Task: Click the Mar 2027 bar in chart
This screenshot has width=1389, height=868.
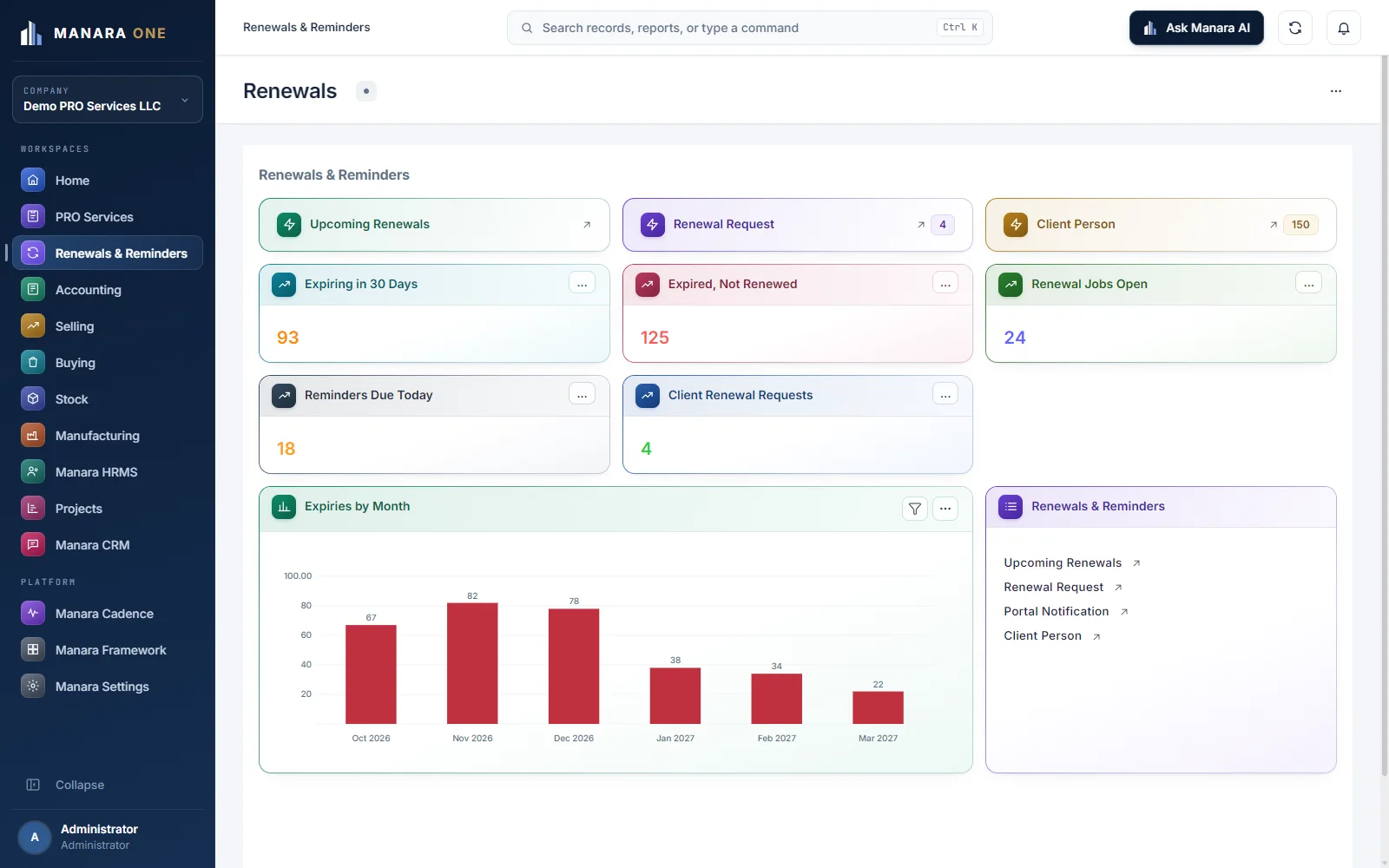Action: 878,707
